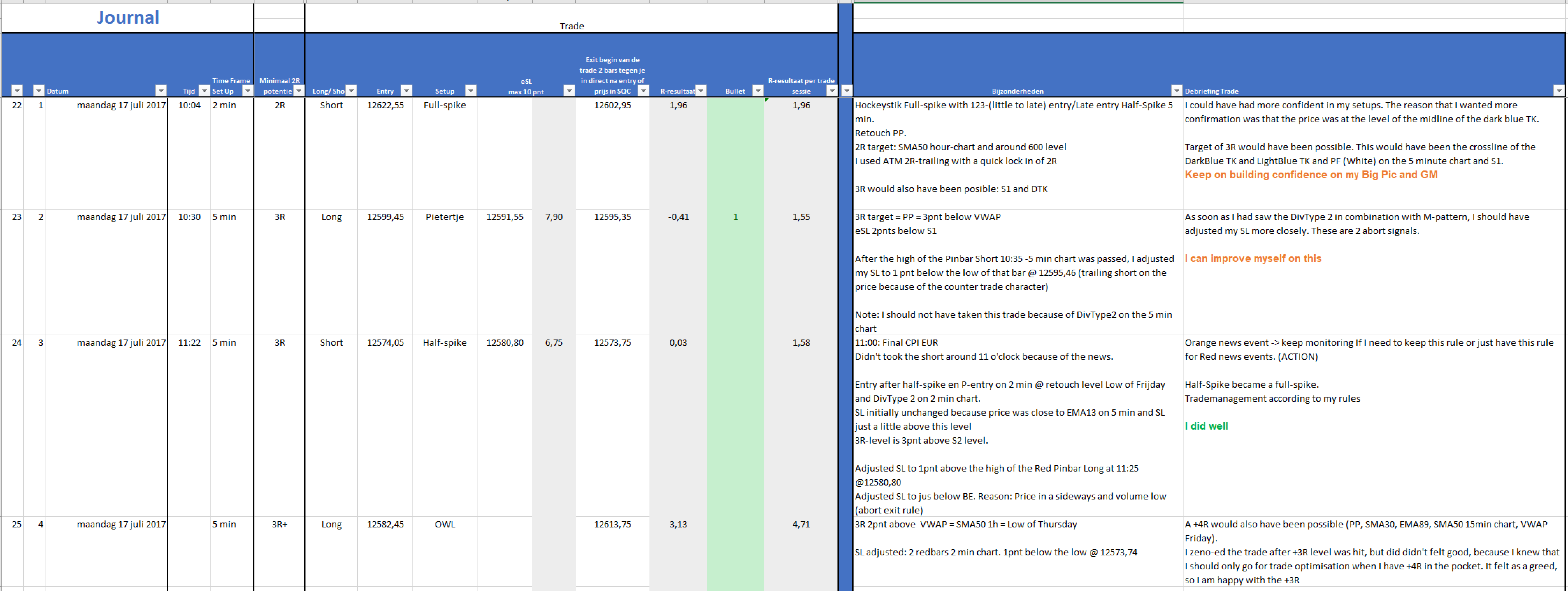Image resolution: width=1568 pixels, height=591 pixels.
Task: Open the filter dropdown left of Bijzonderheden column
Action: pos(847,90)
